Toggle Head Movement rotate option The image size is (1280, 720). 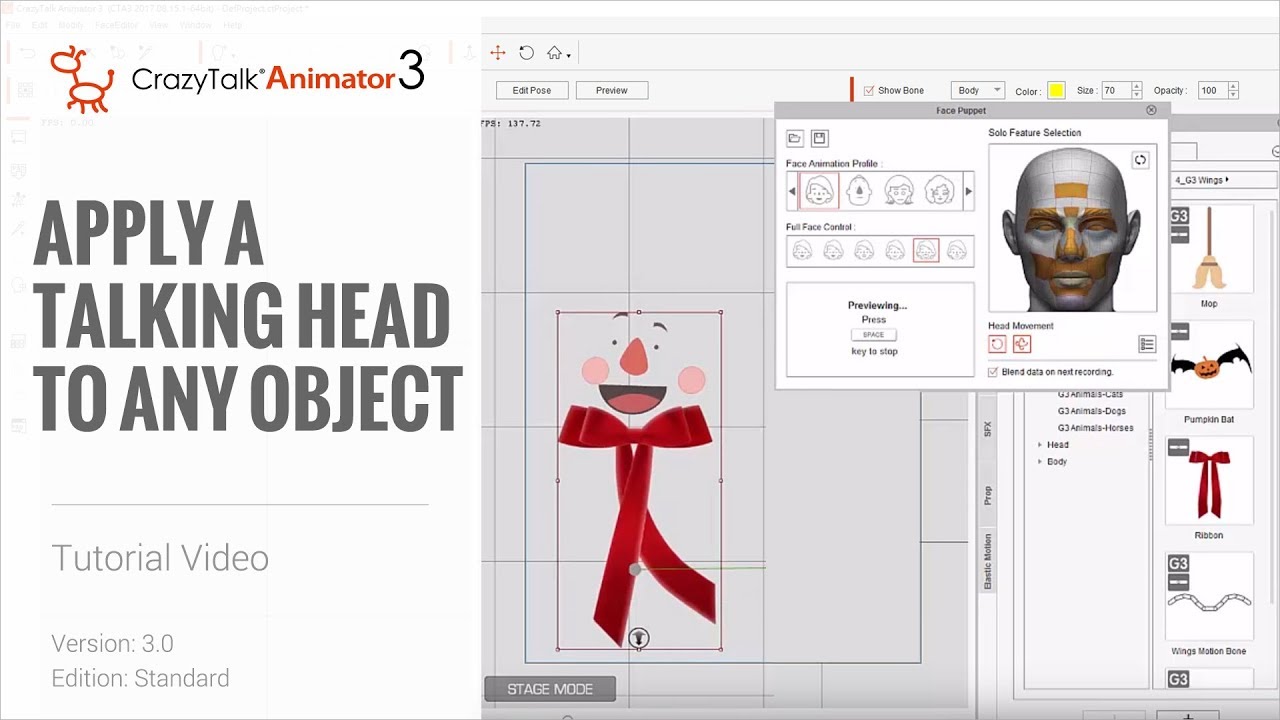[997, 344]
